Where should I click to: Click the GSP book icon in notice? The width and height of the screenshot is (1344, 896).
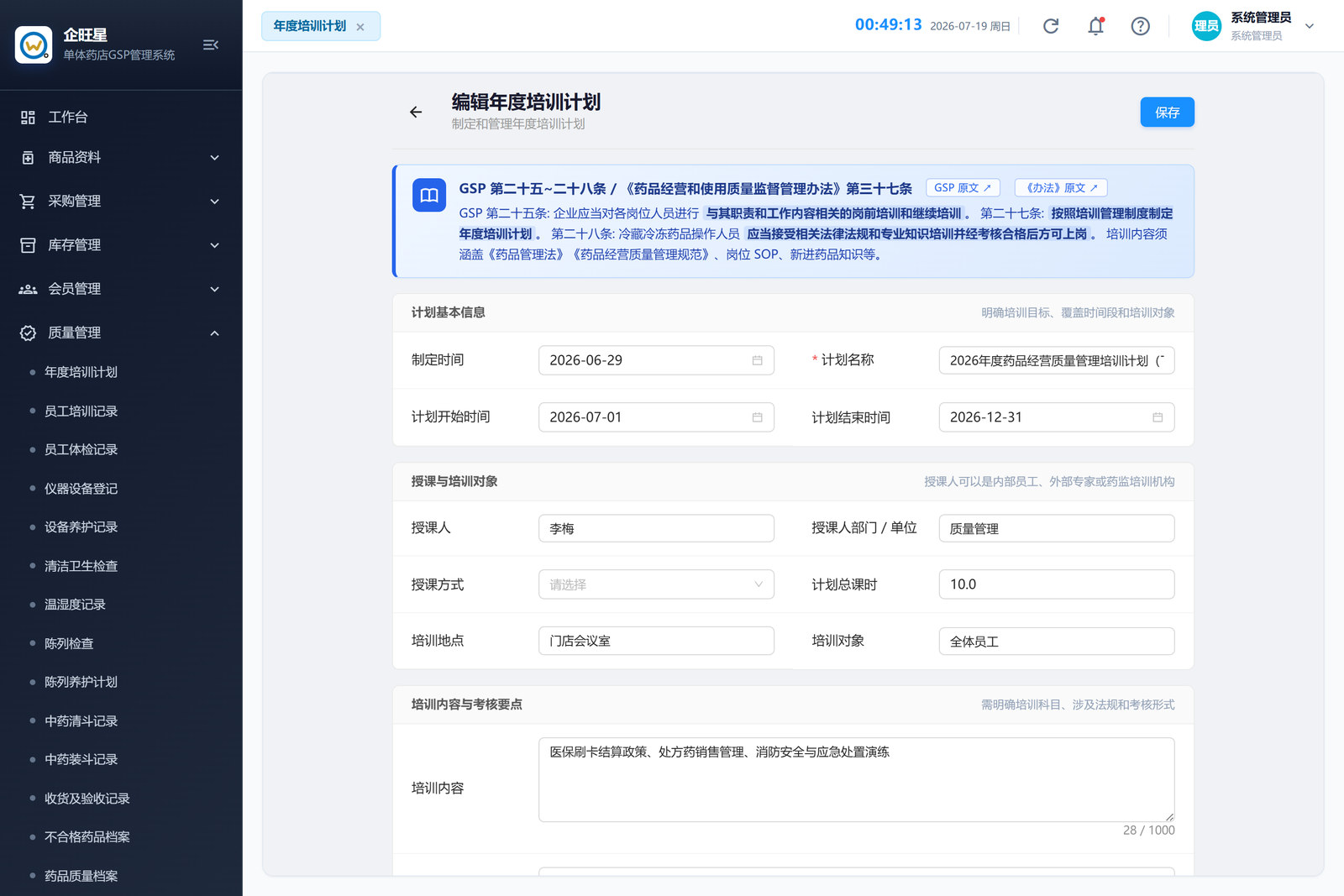tap(429, 196)
